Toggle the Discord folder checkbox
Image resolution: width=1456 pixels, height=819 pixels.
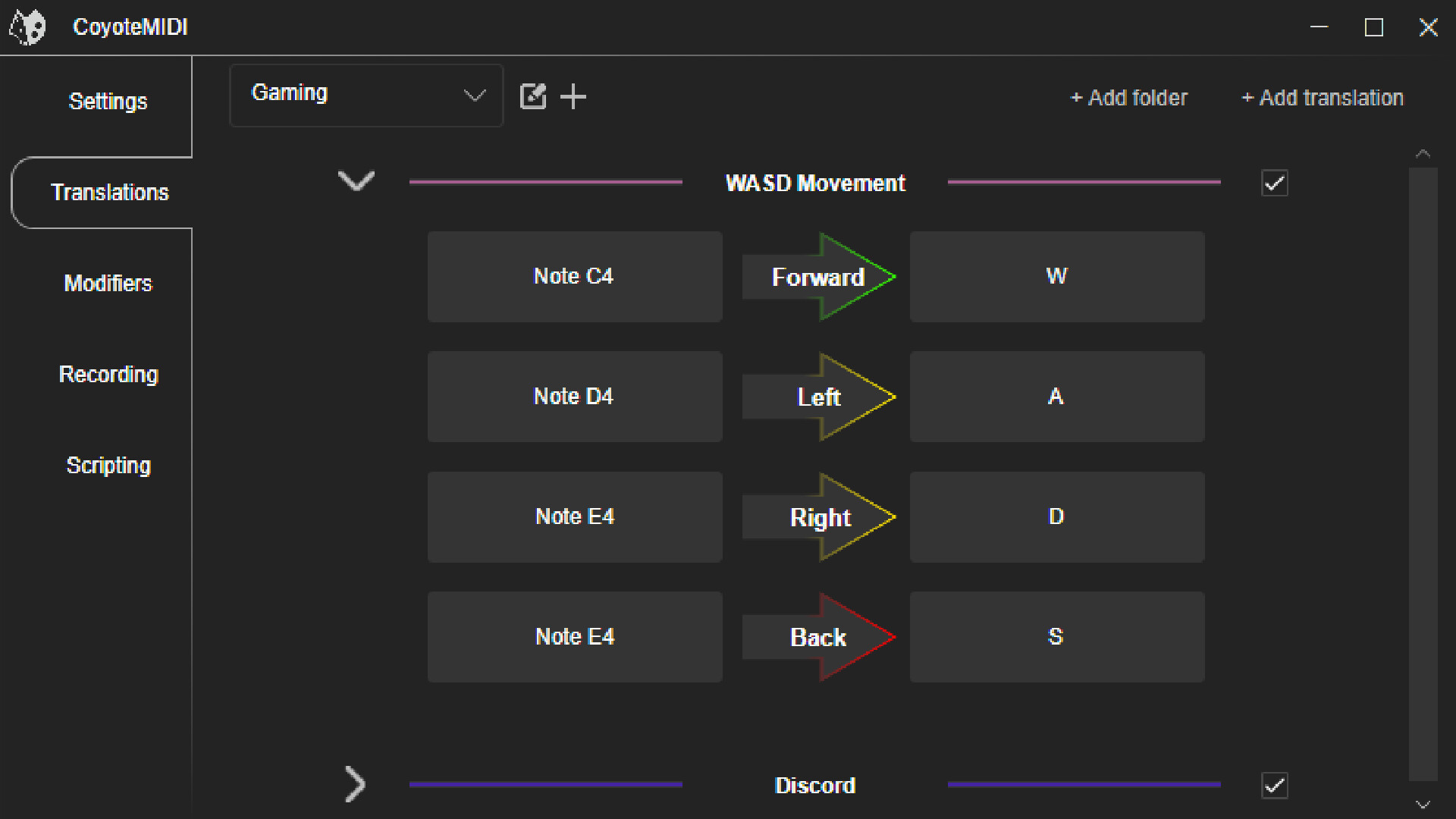1275,786
